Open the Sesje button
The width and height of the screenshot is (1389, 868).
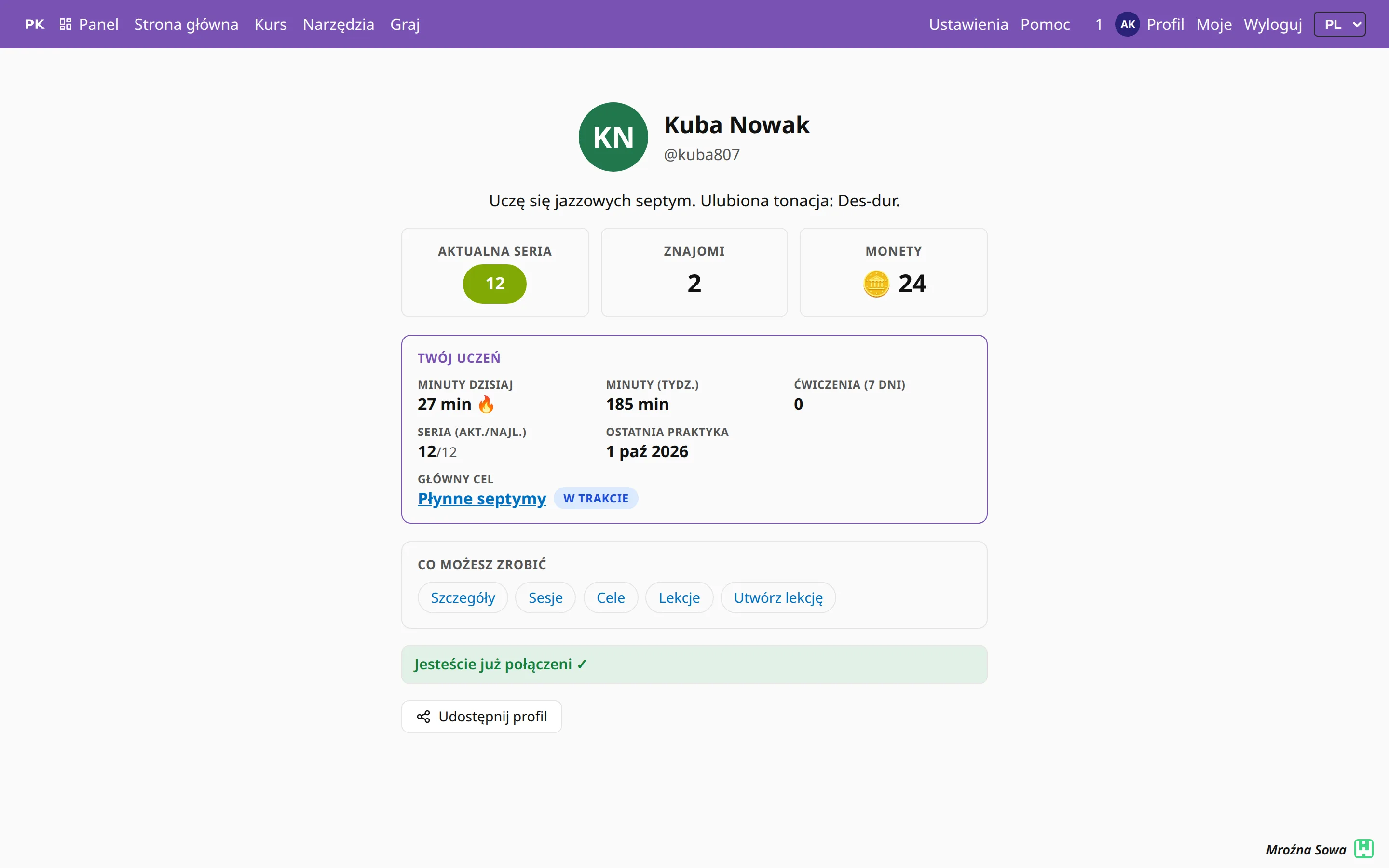point(545,597)
